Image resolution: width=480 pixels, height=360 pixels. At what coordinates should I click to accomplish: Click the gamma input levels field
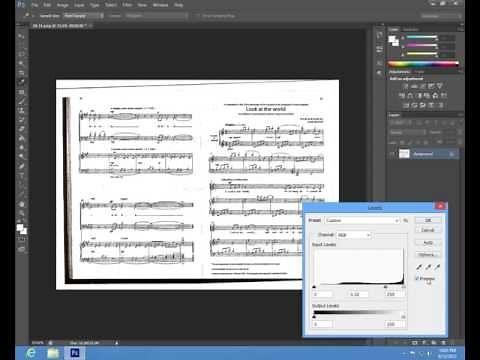point(358,294)
